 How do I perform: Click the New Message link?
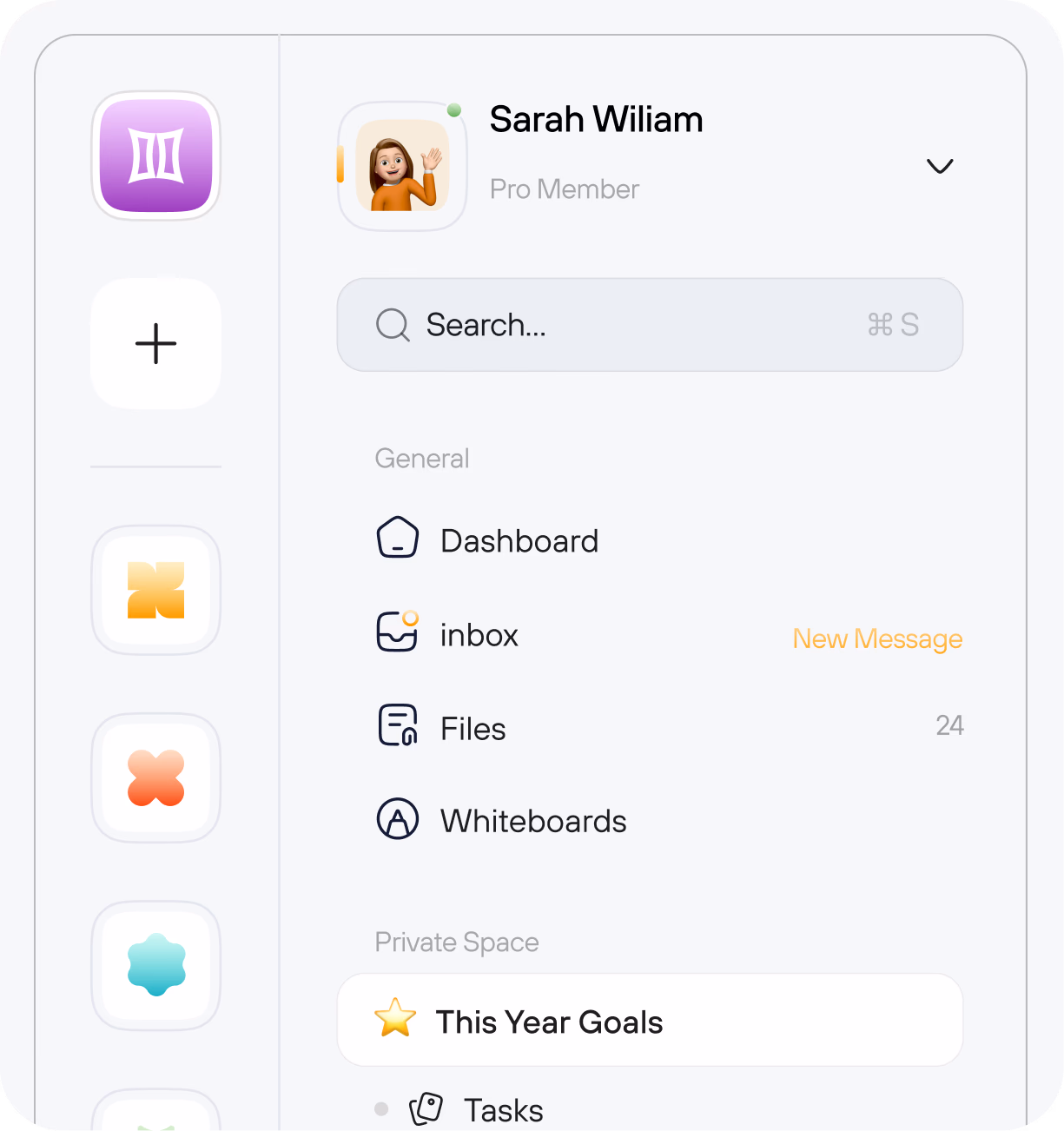(877, 638)
